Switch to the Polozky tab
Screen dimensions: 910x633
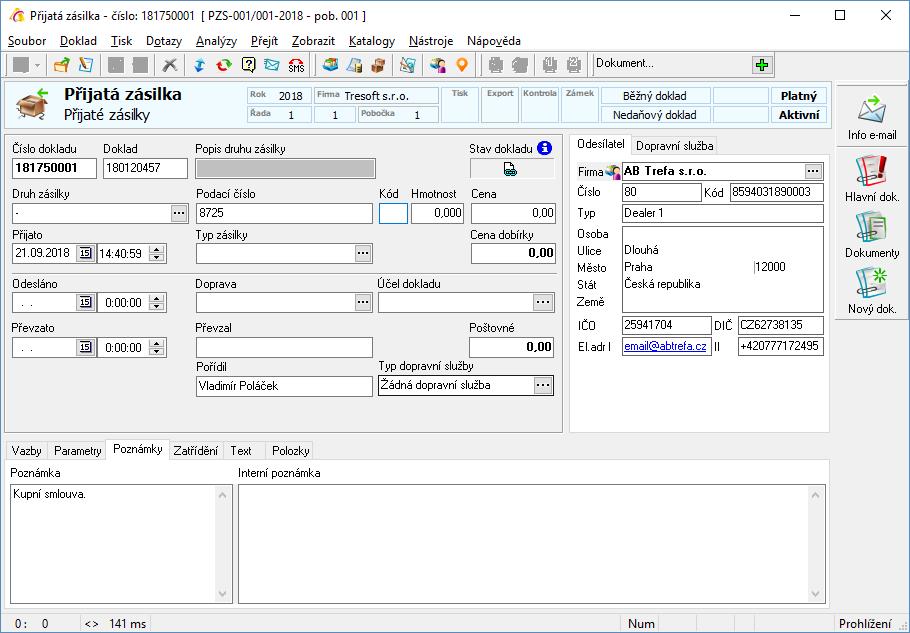[x=291, y=451]
